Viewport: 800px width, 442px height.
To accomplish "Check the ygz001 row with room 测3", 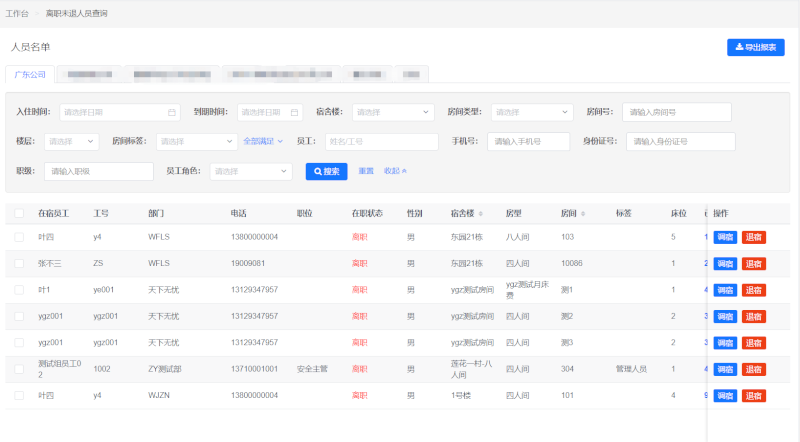I will point(19,342).
